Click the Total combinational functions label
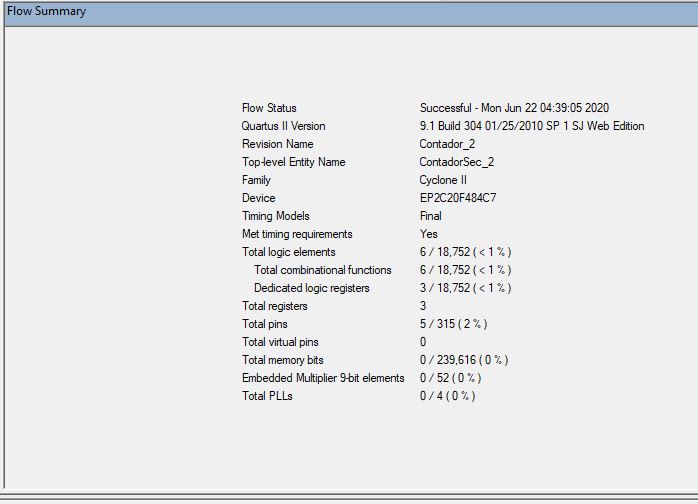The height and width of the screenshot is (504, 698). (323, 270)
